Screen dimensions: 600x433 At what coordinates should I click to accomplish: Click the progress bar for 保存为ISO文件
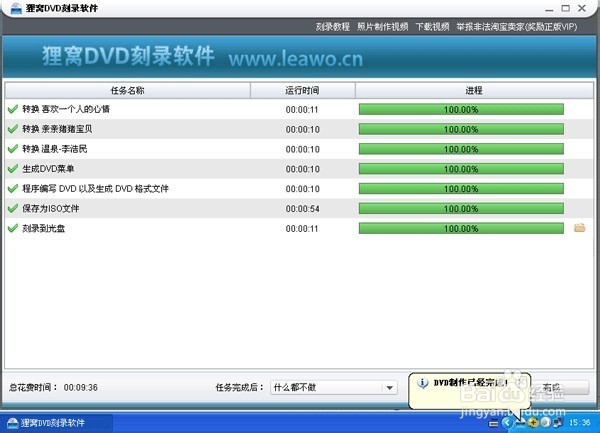(x=461, y=208)
